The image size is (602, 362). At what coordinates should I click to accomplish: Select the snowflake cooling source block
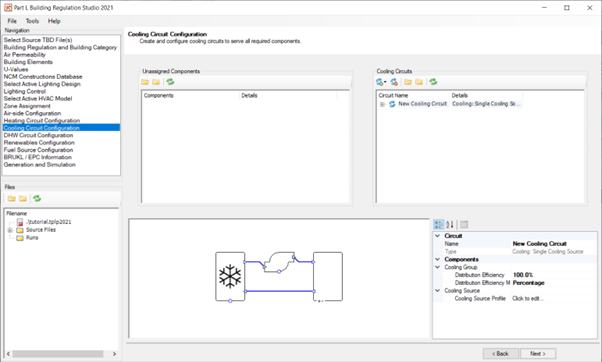(x=230, y=276)
